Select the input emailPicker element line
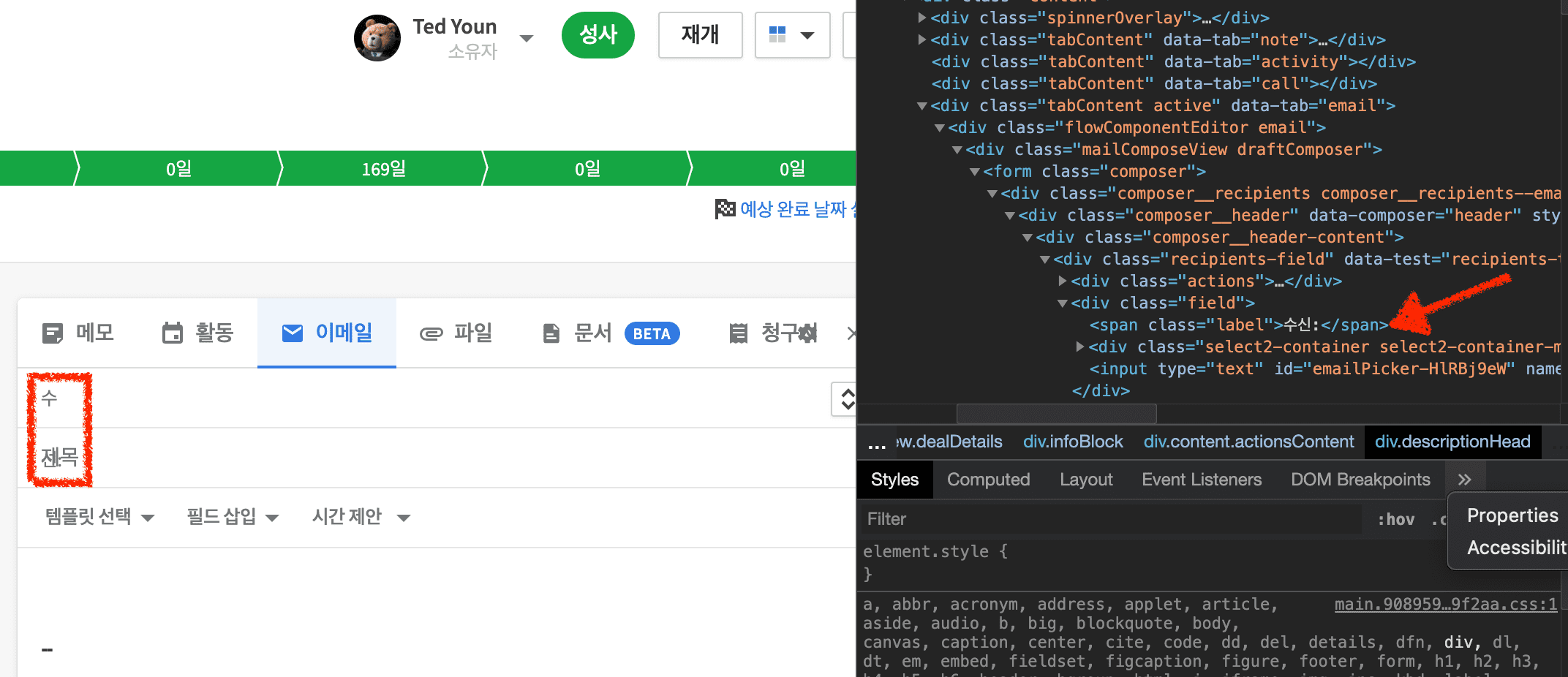 (x=1324, y=368)
